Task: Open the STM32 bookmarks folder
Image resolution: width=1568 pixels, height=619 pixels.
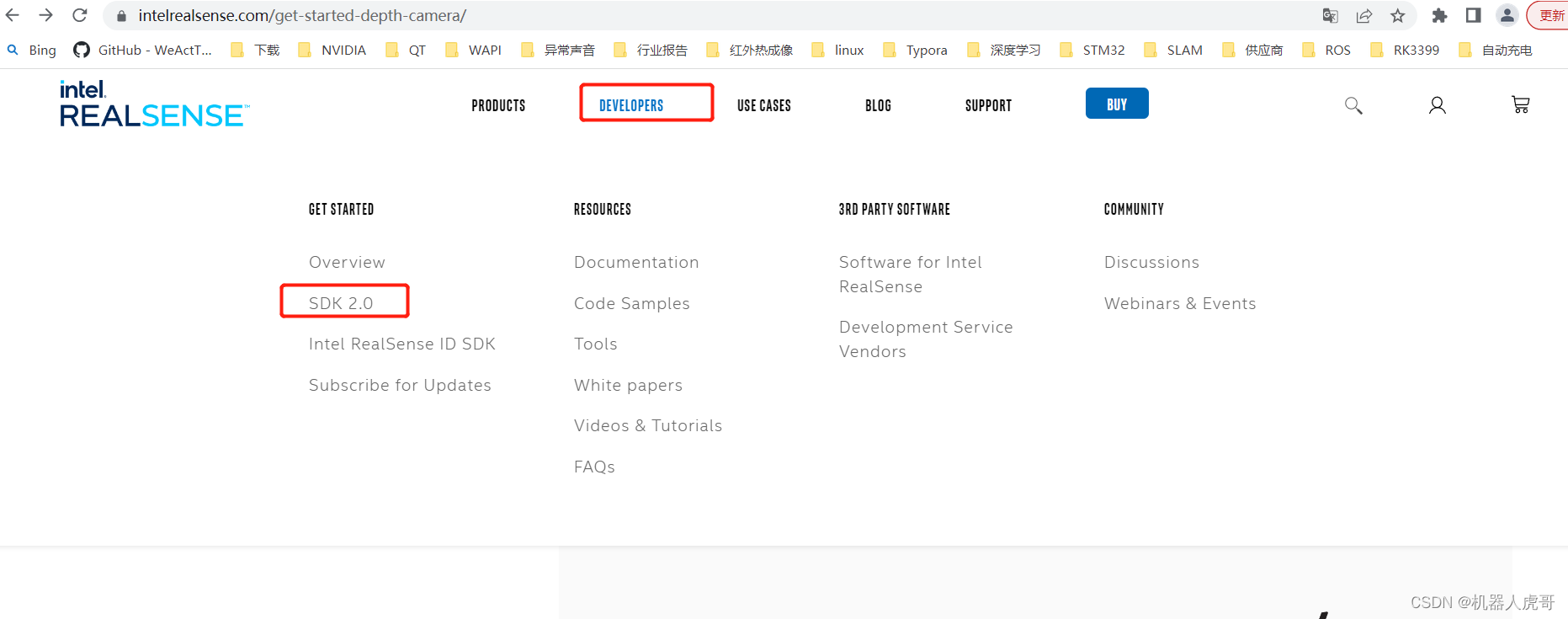Action: 1092,50
